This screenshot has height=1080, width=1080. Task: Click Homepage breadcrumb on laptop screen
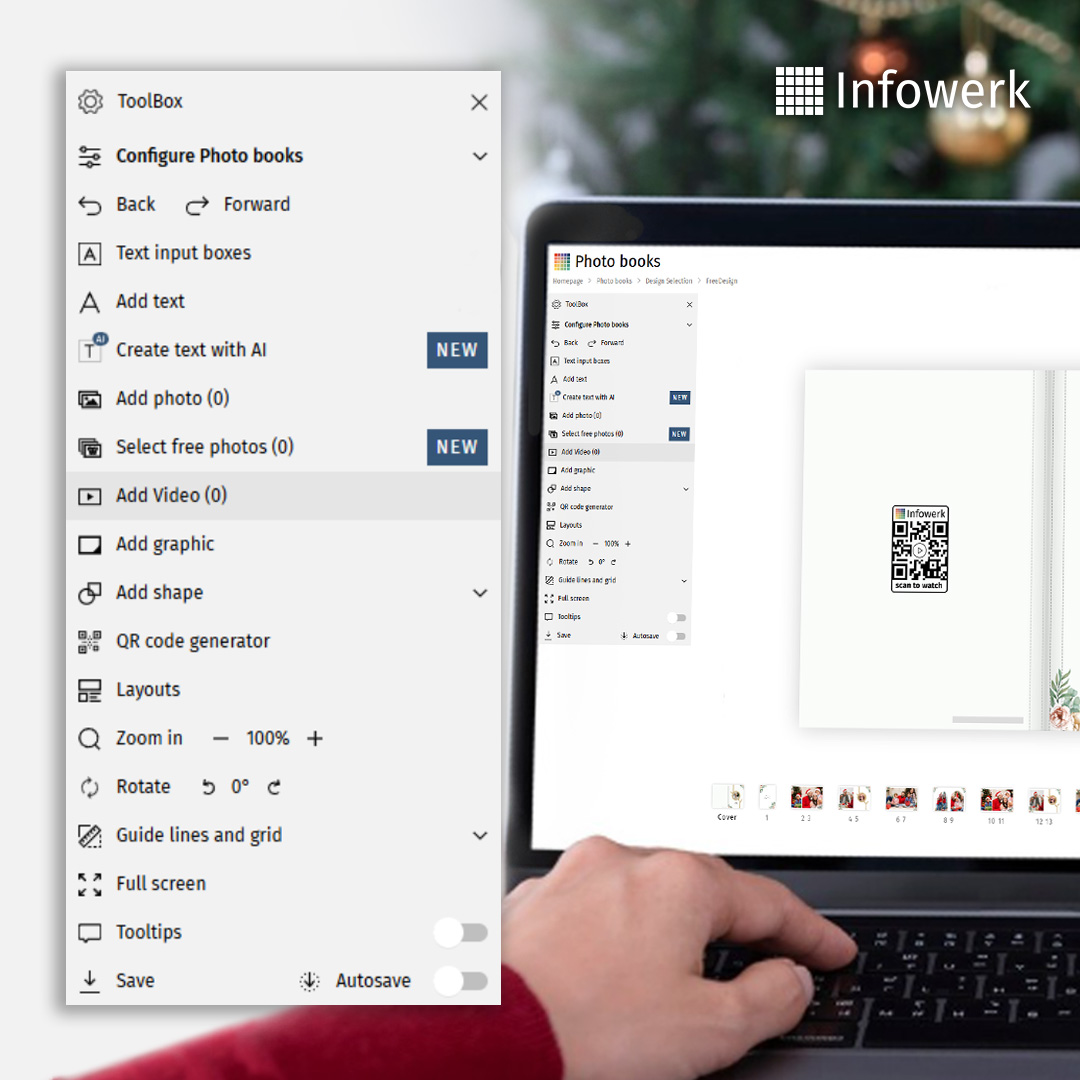click(x=568, y=281)
